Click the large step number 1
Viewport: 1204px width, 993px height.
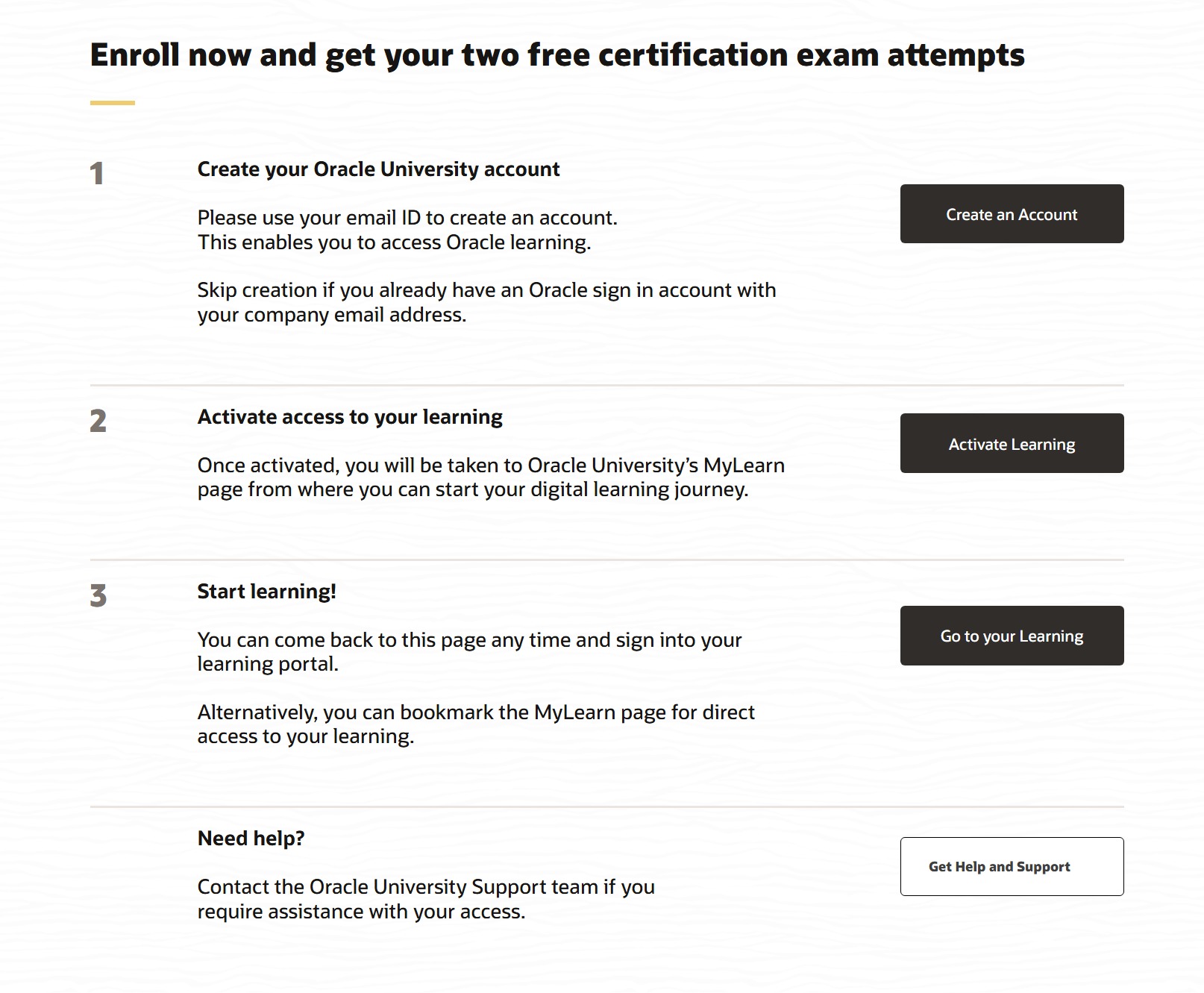[97, 174]
